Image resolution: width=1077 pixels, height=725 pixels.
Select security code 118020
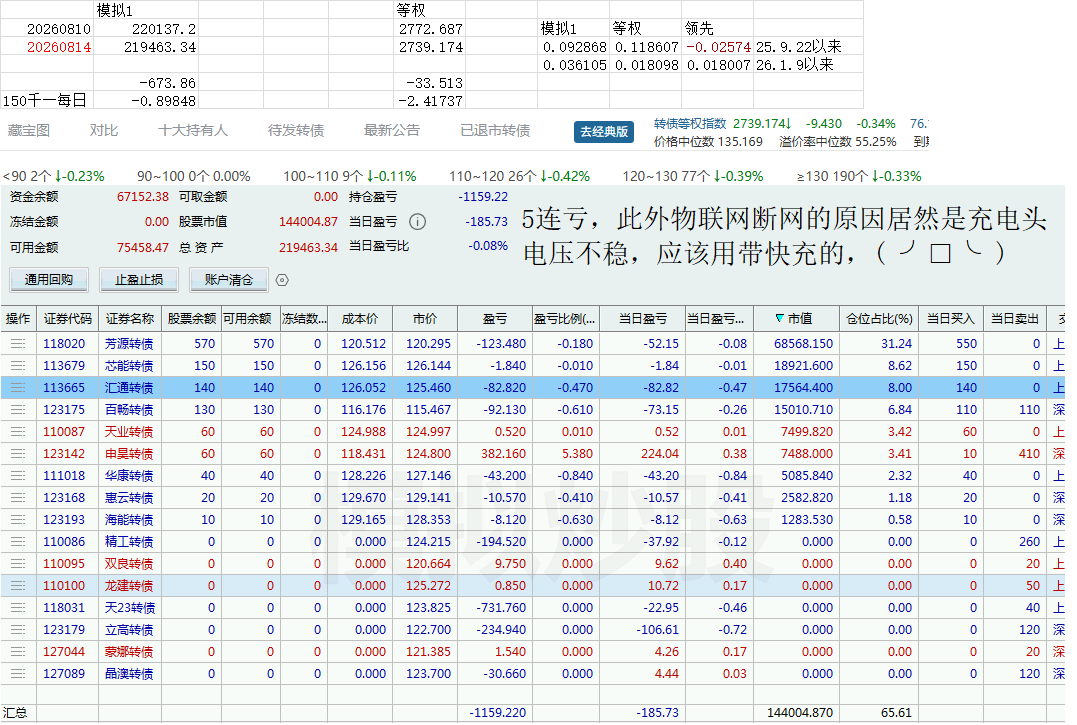(x=64, y=343)
